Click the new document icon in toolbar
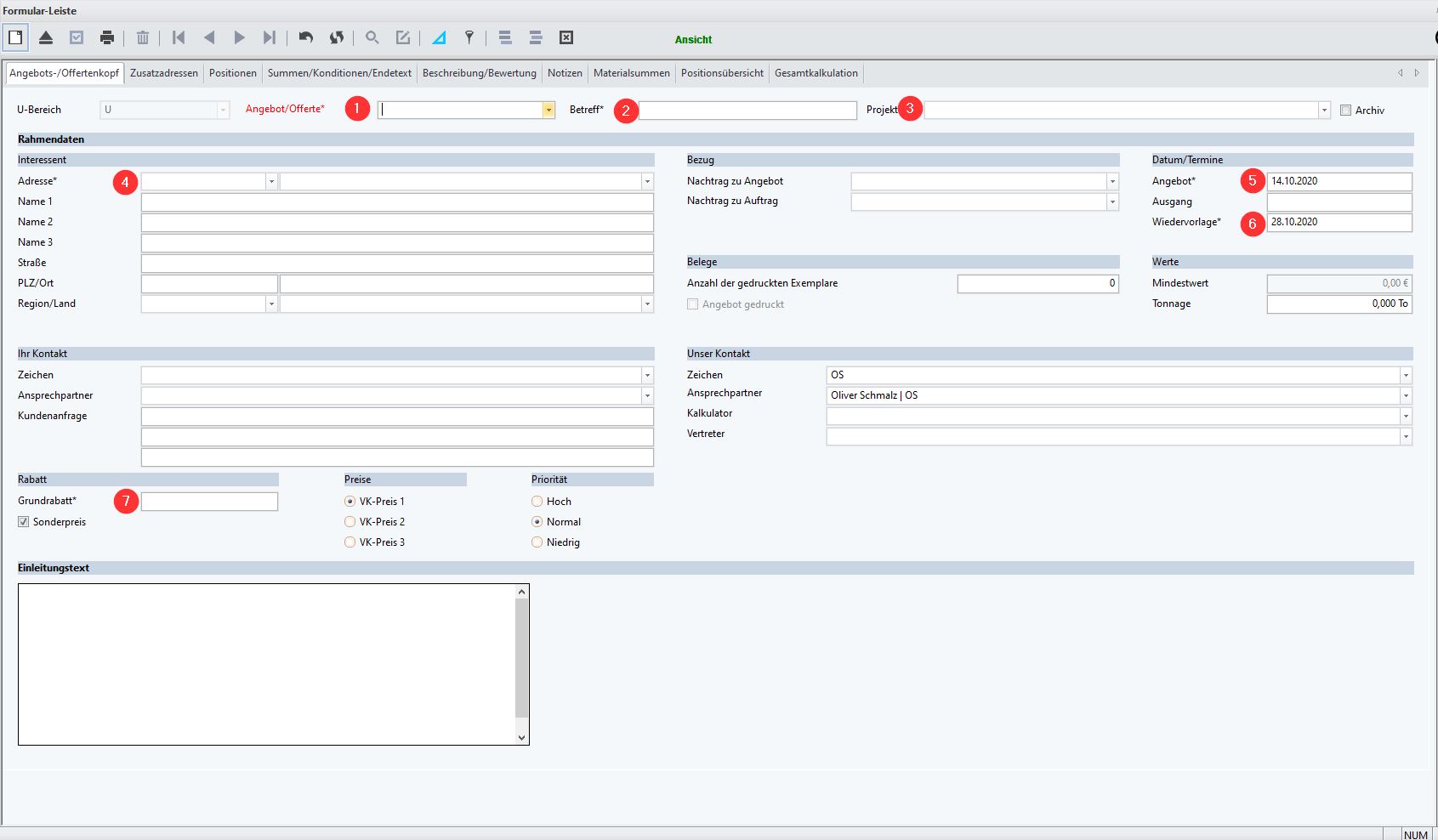 pos(15,37)
